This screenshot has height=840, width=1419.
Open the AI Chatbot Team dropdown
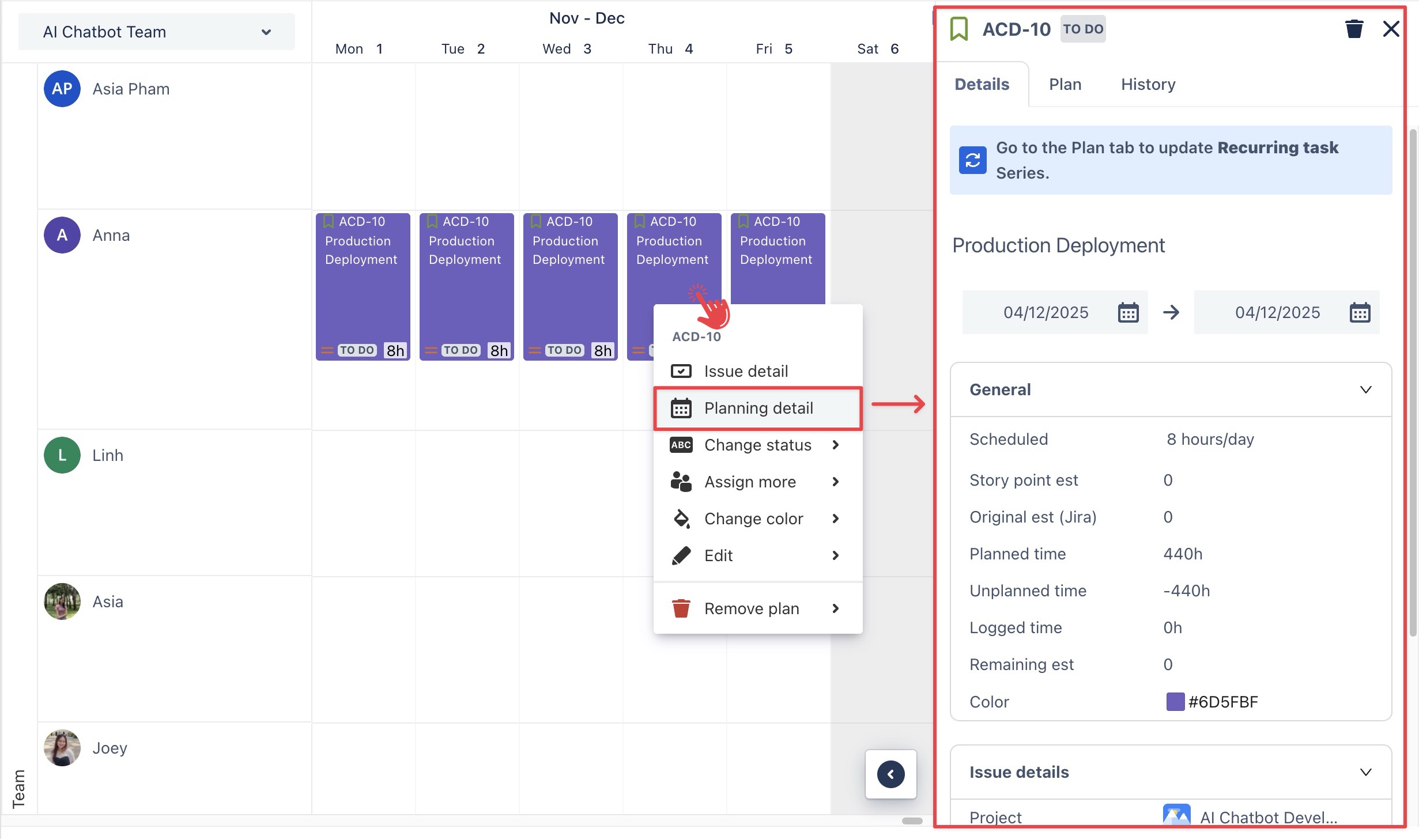[156, 32]
